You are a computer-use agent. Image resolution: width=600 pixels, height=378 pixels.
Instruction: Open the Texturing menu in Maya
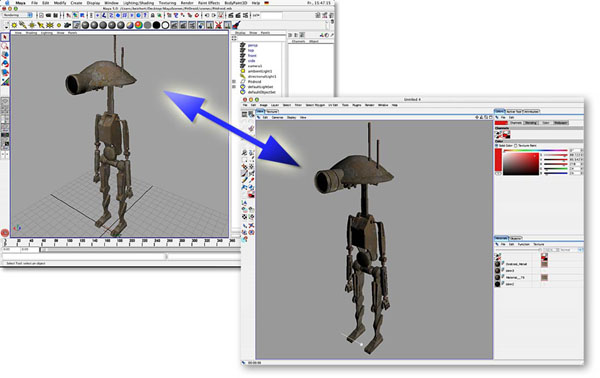(x=167, y=3)
